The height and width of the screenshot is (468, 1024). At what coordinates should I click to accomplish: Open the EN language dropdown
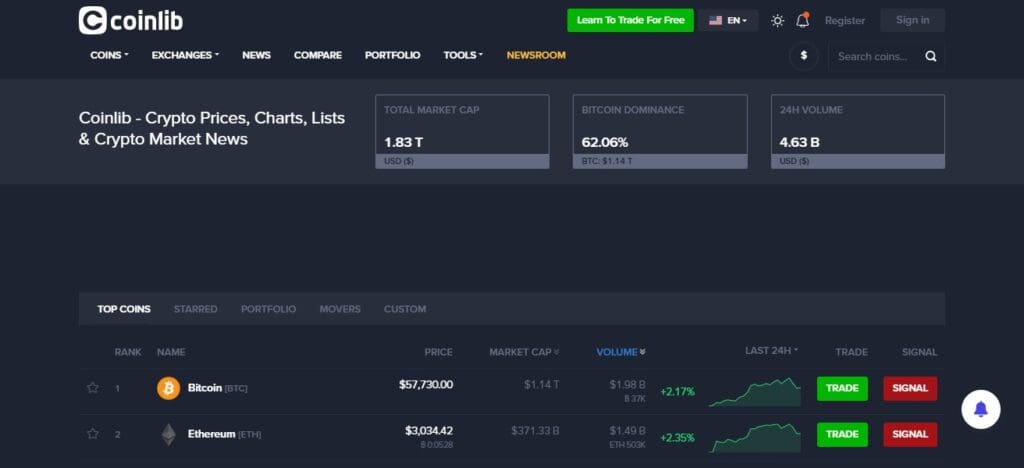(x=728, y=20)
